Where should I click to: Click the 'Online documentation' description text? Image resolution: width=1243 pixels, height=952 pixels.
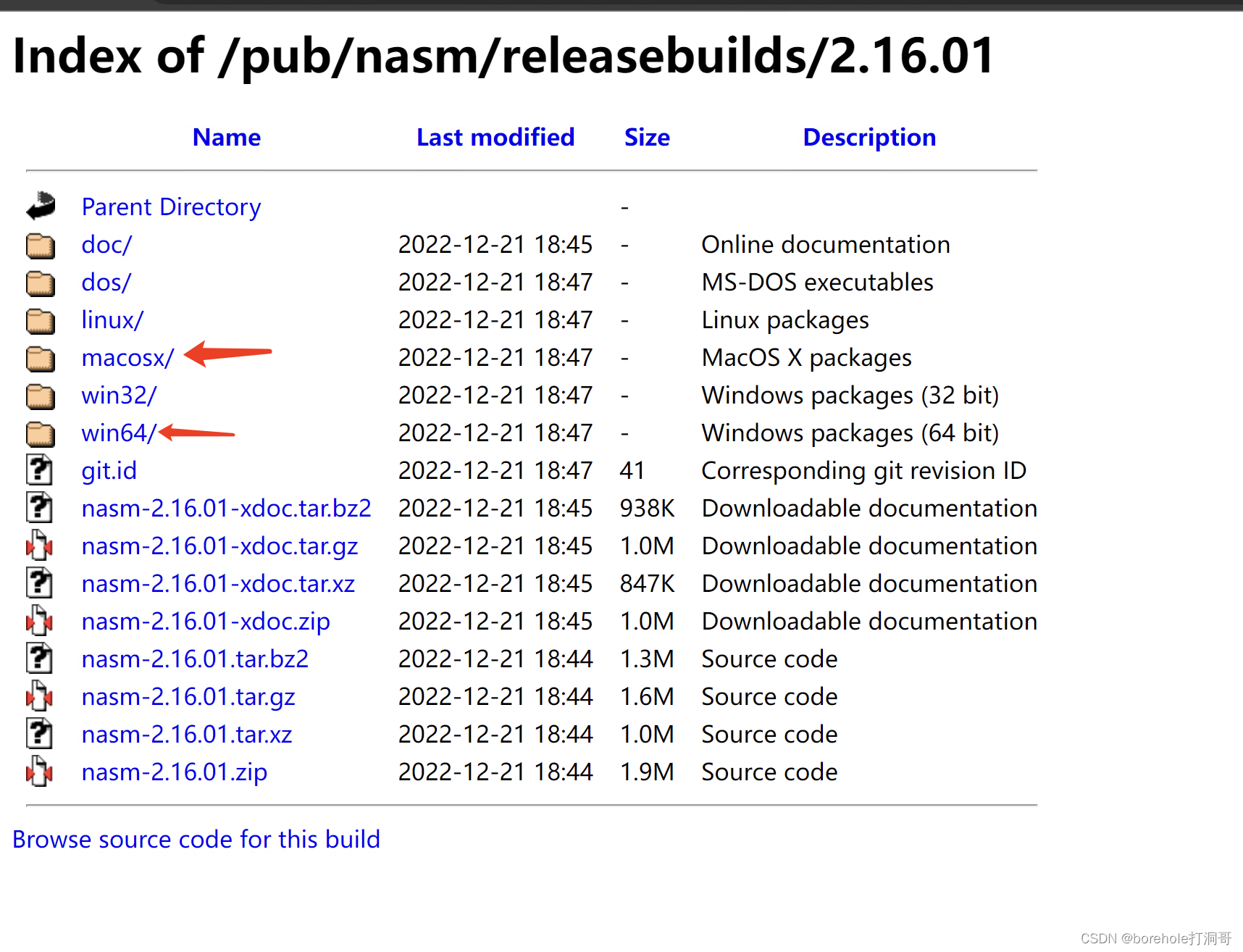point(826,245)
